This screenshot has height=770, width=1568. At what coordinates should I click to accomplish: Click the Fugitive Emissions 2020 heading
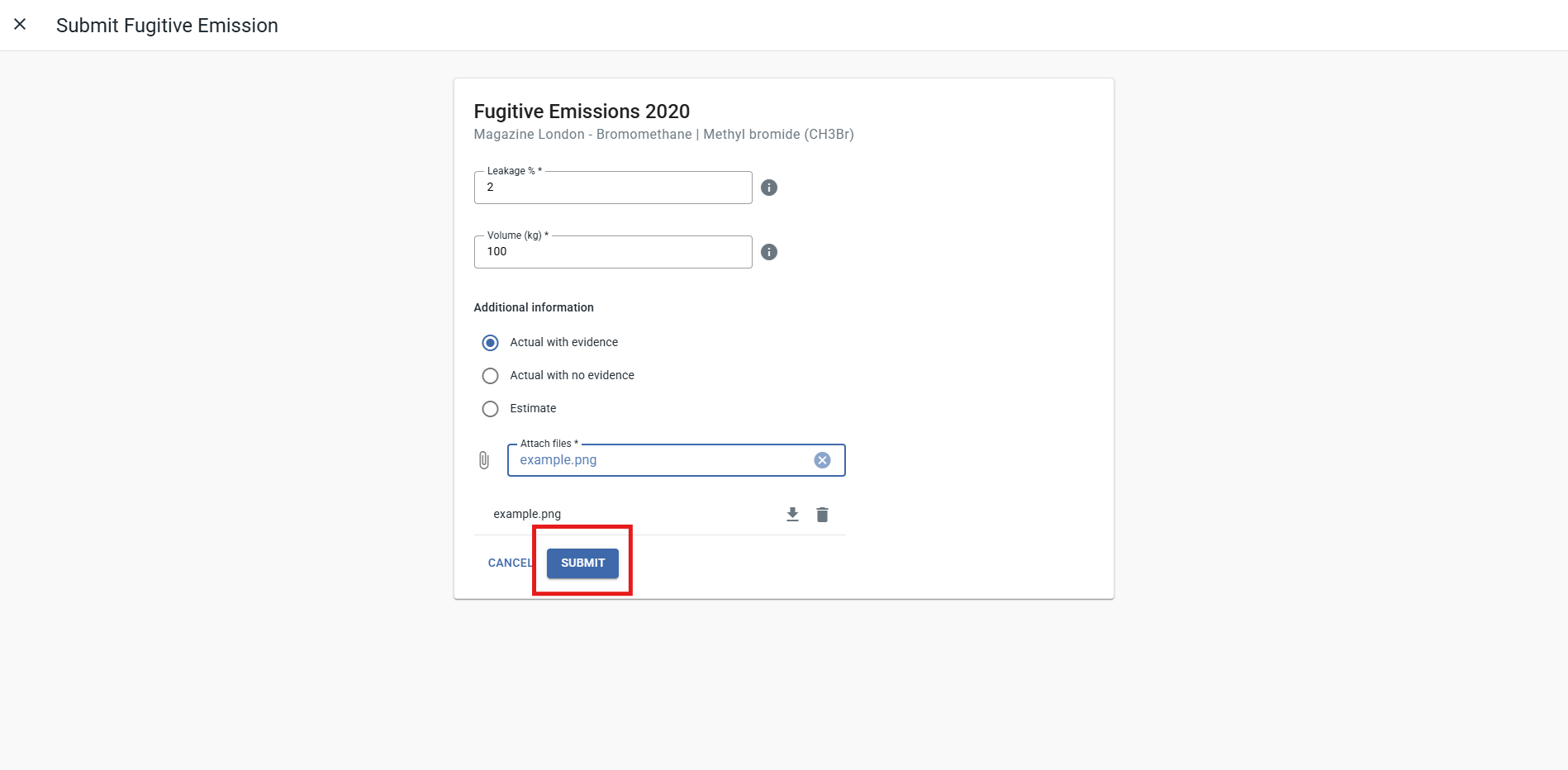582,112
